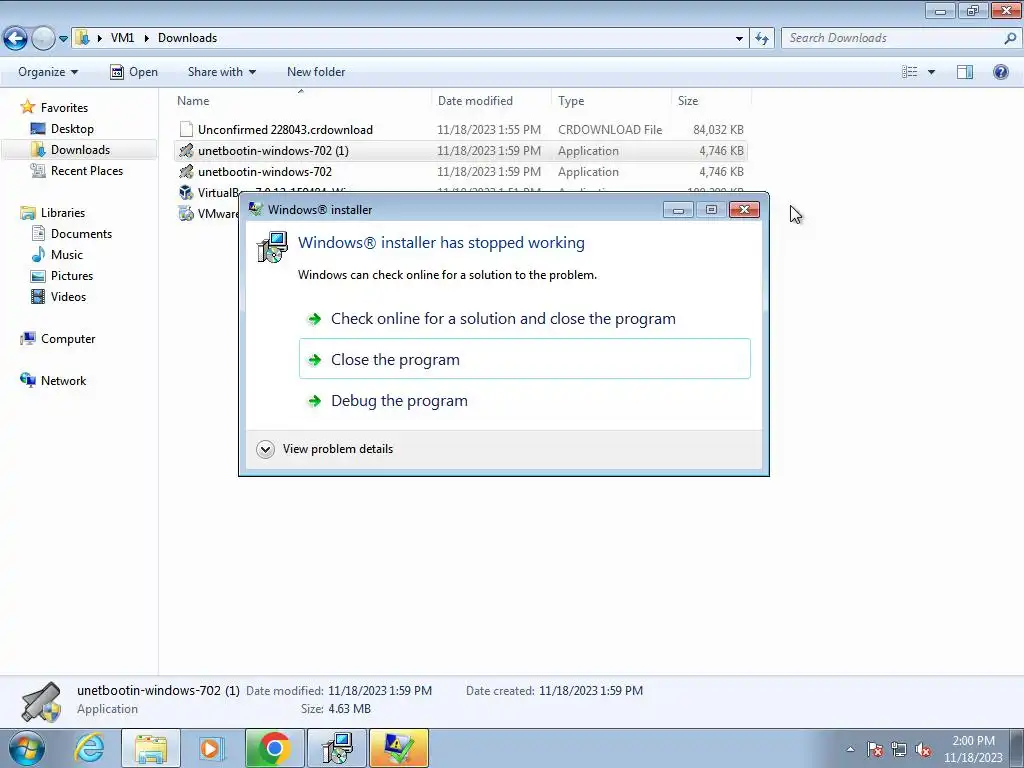
Task: Sort by Date modified column header
Action: coord(475,101)
